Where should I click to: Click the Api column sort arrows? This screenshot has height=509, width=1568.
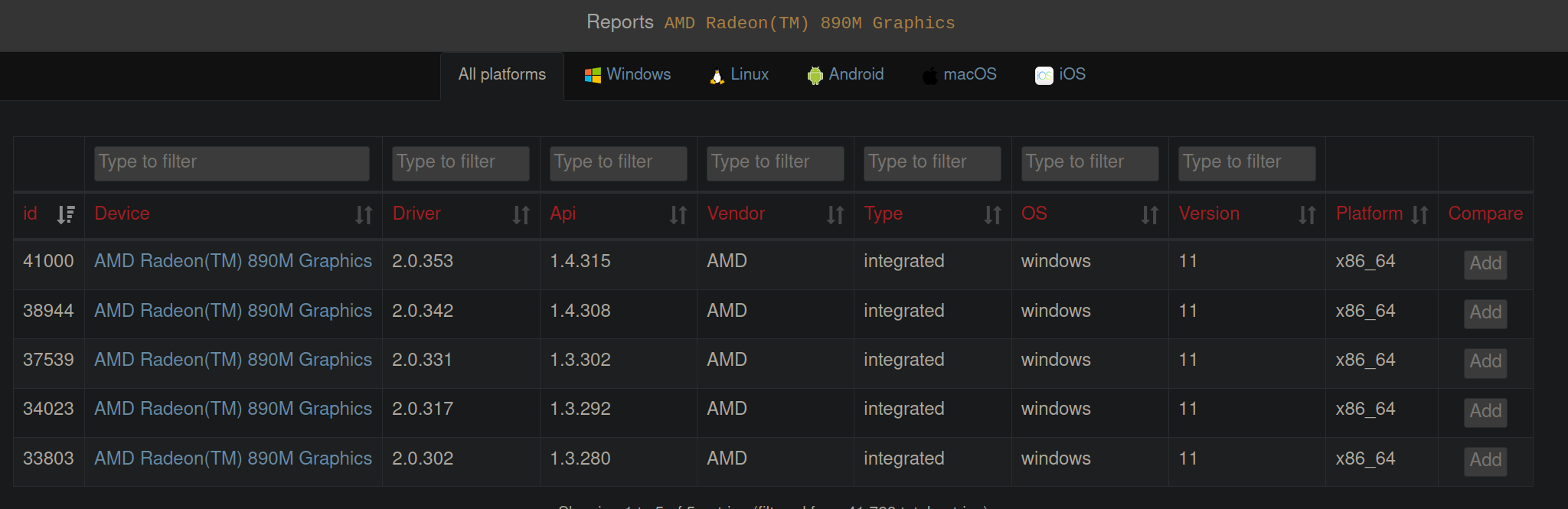pos(678,215)
